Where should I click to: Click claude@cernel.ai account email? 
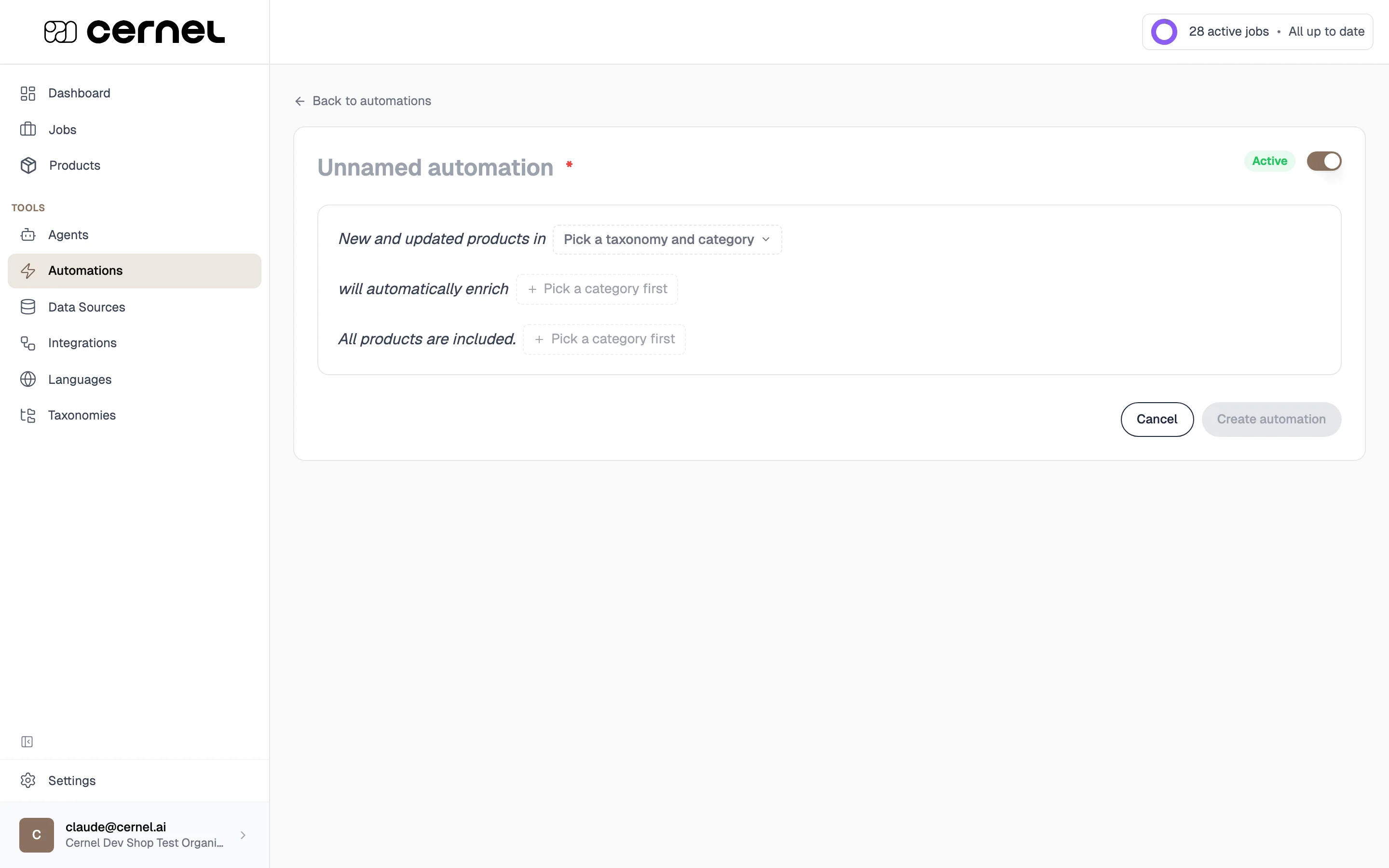[116, 827]
